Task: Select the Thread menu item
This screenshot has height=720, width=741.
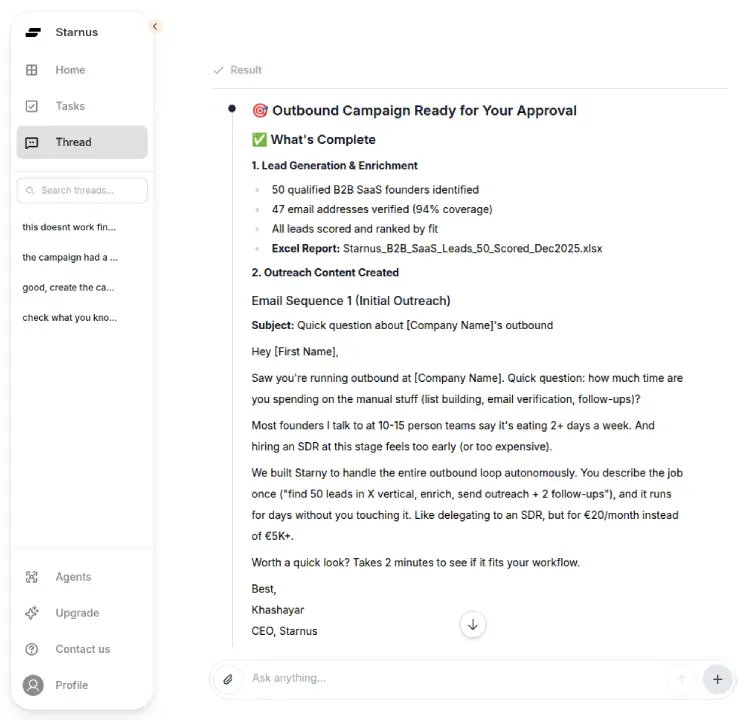Action: click(x=73, y=142)
